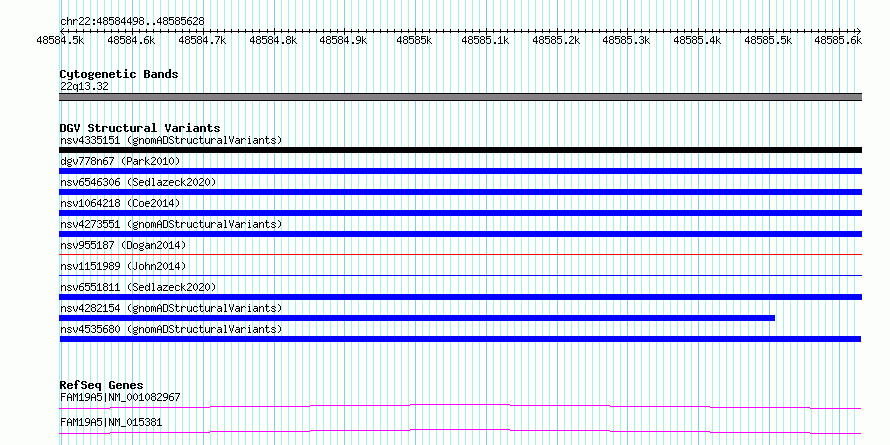This screenshot has width=890, height=445.
Task: Click the 48584.7k ruler tick label
Action: point(202,40)
